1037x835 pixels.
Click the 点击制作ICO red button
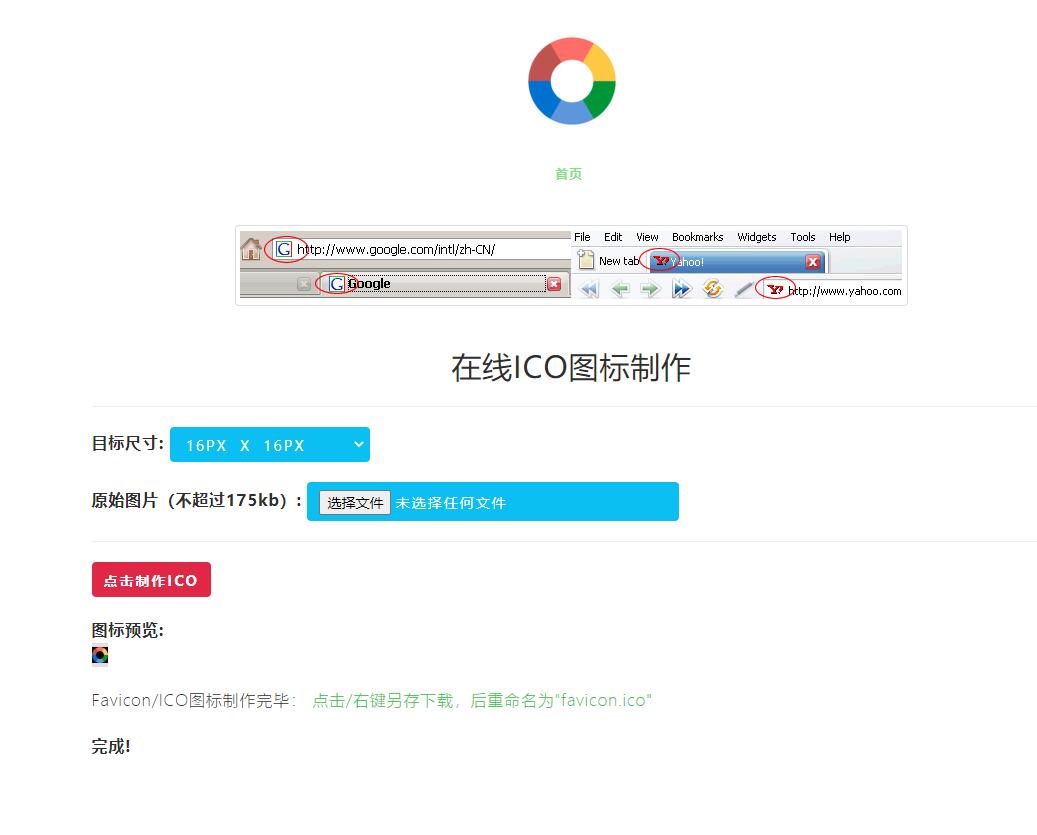tap(151, 579)
